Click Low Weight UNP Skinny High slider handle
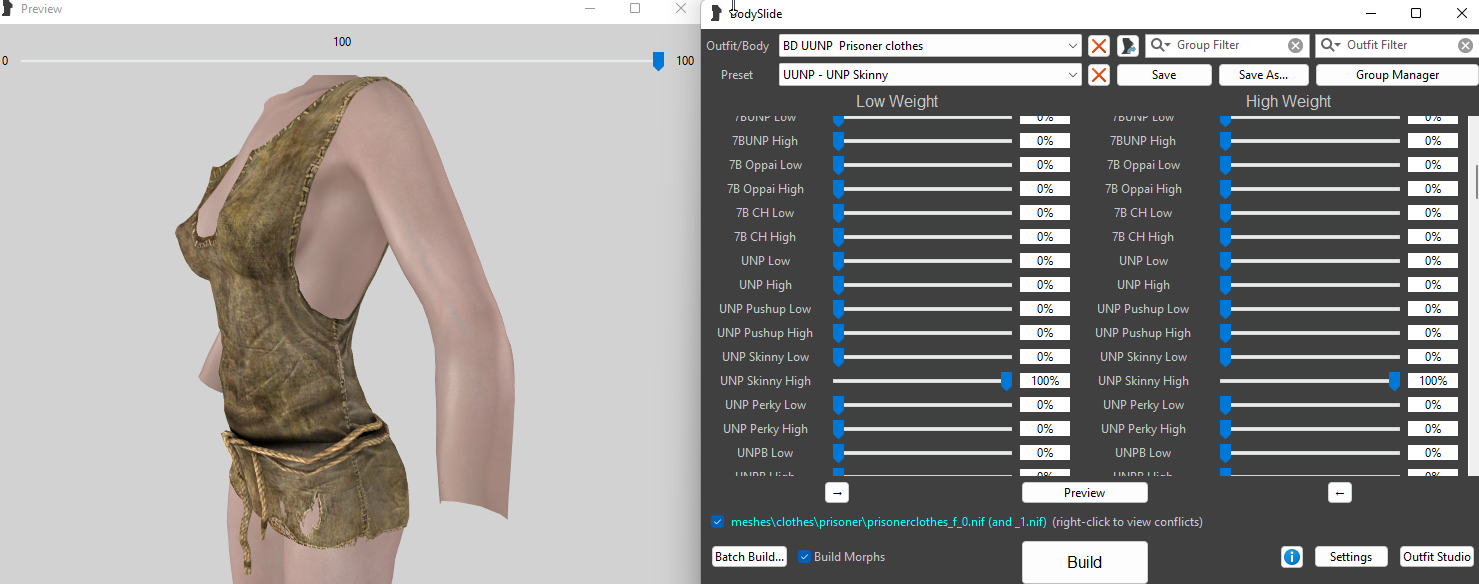This screenshot has height=584, width=1479. [1006, 381]
